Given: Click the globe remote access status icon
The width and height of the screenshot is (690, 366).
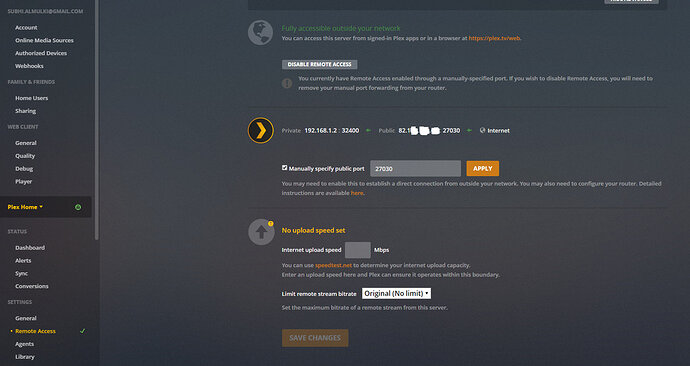Looking at the screenshot, I should 260,33.
